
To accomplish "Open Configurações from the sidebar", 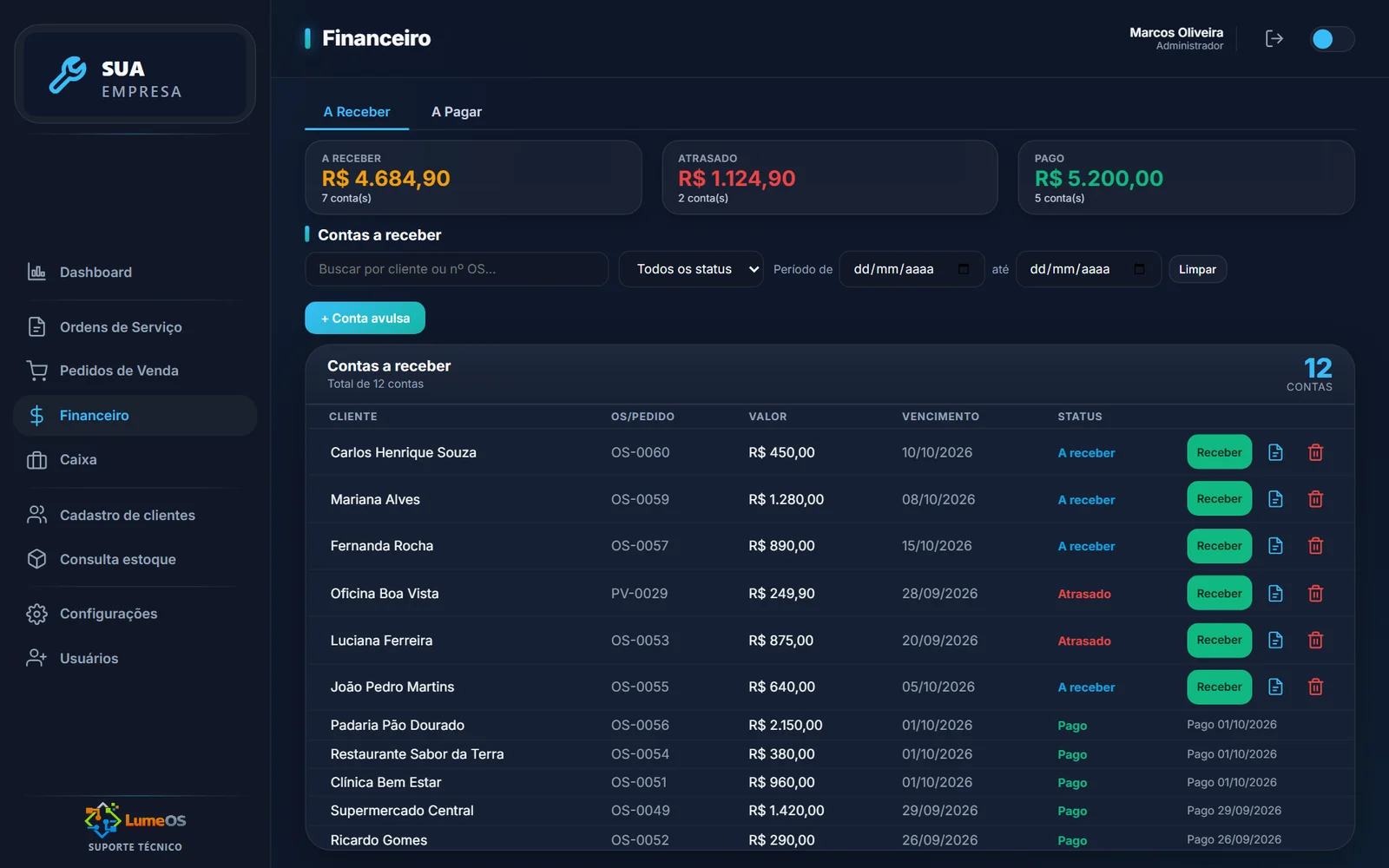I will [x=135, y=614].
